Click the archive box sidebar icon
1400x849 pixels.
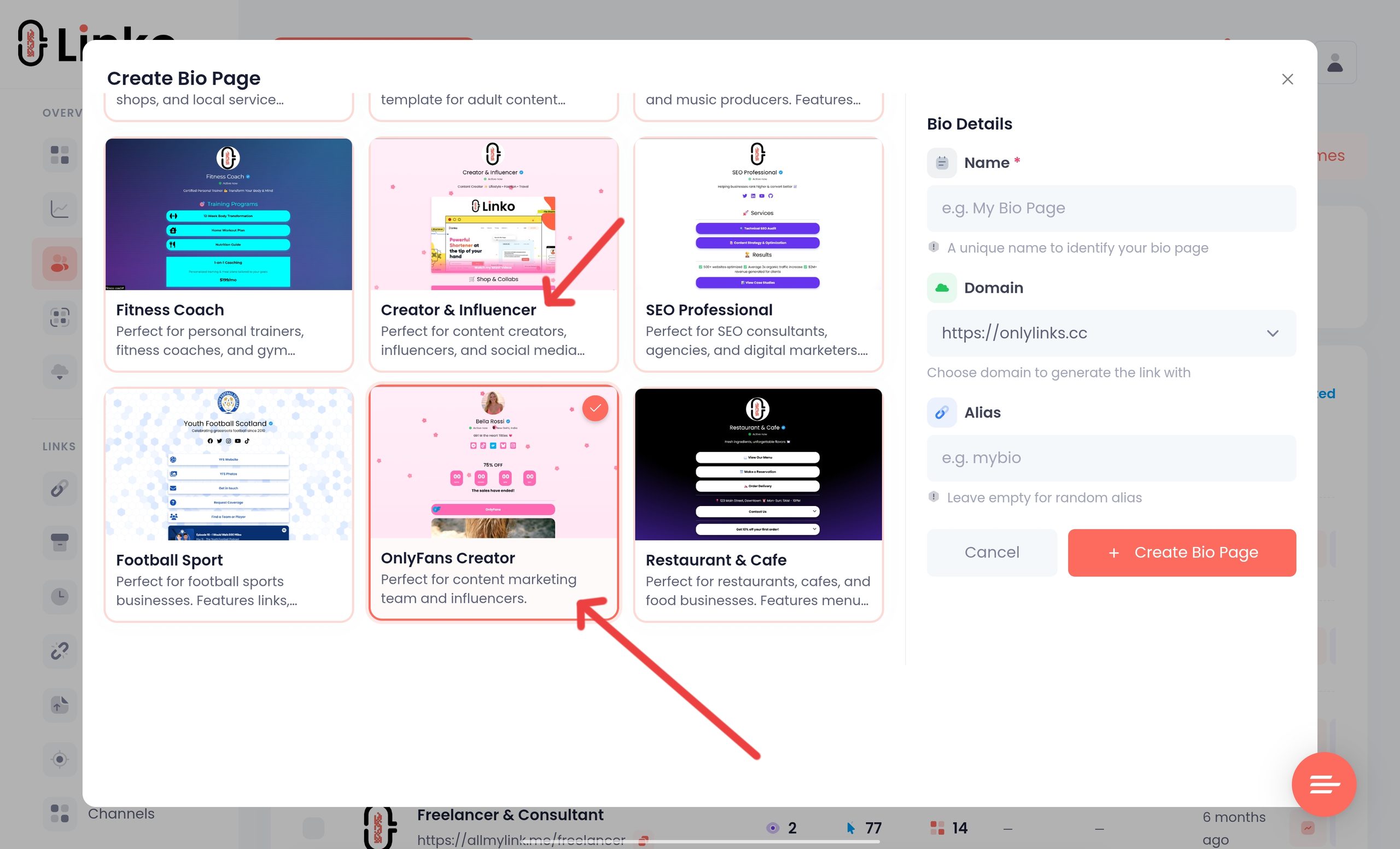point(60,542)
